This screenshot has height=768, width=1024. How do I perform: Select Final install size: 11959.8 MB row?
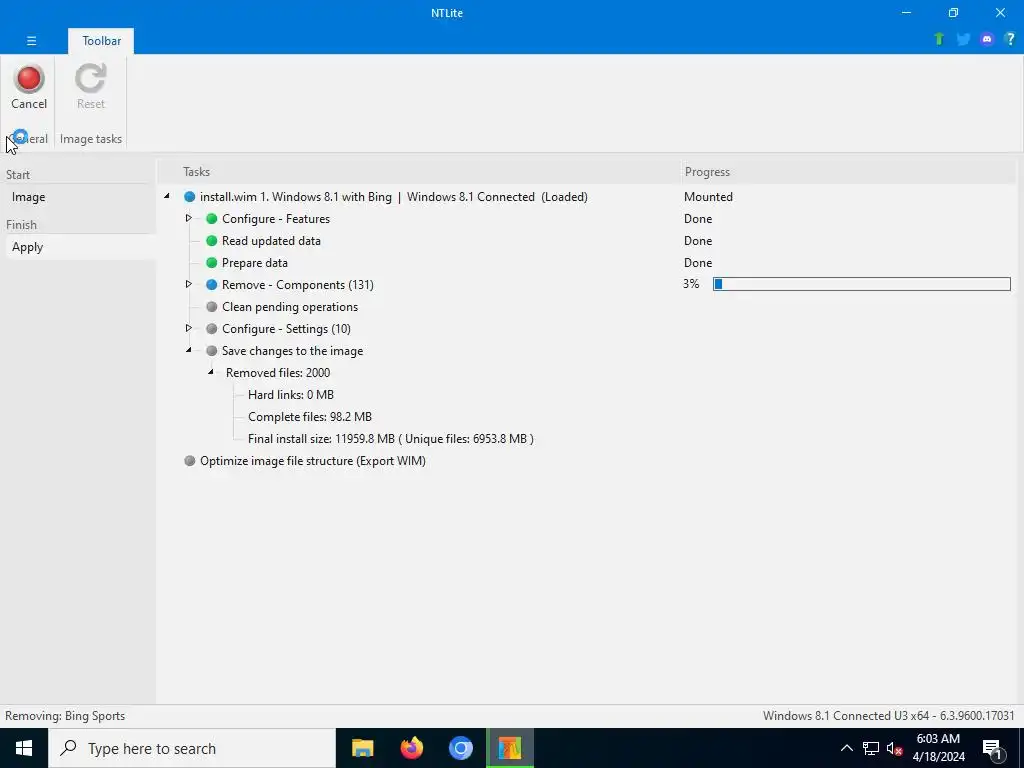(391, 439)
